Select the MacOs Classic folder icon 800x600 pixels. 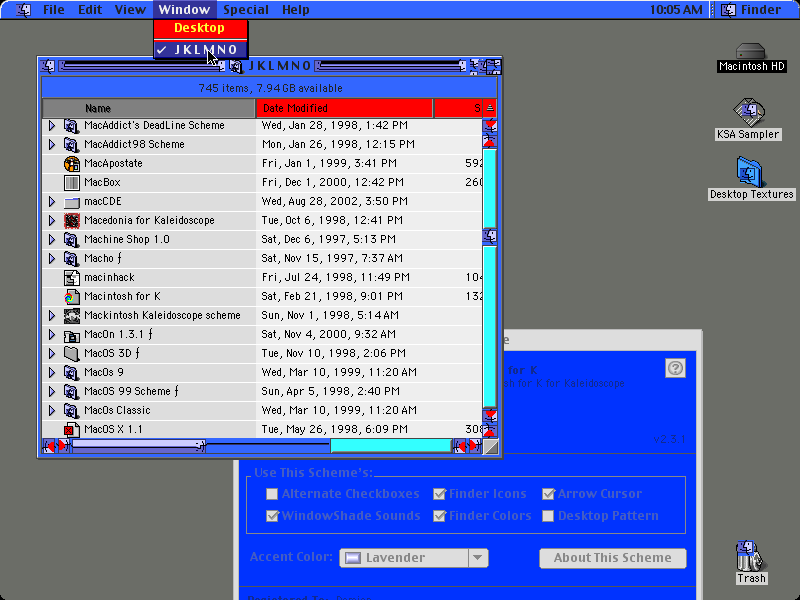71,410
